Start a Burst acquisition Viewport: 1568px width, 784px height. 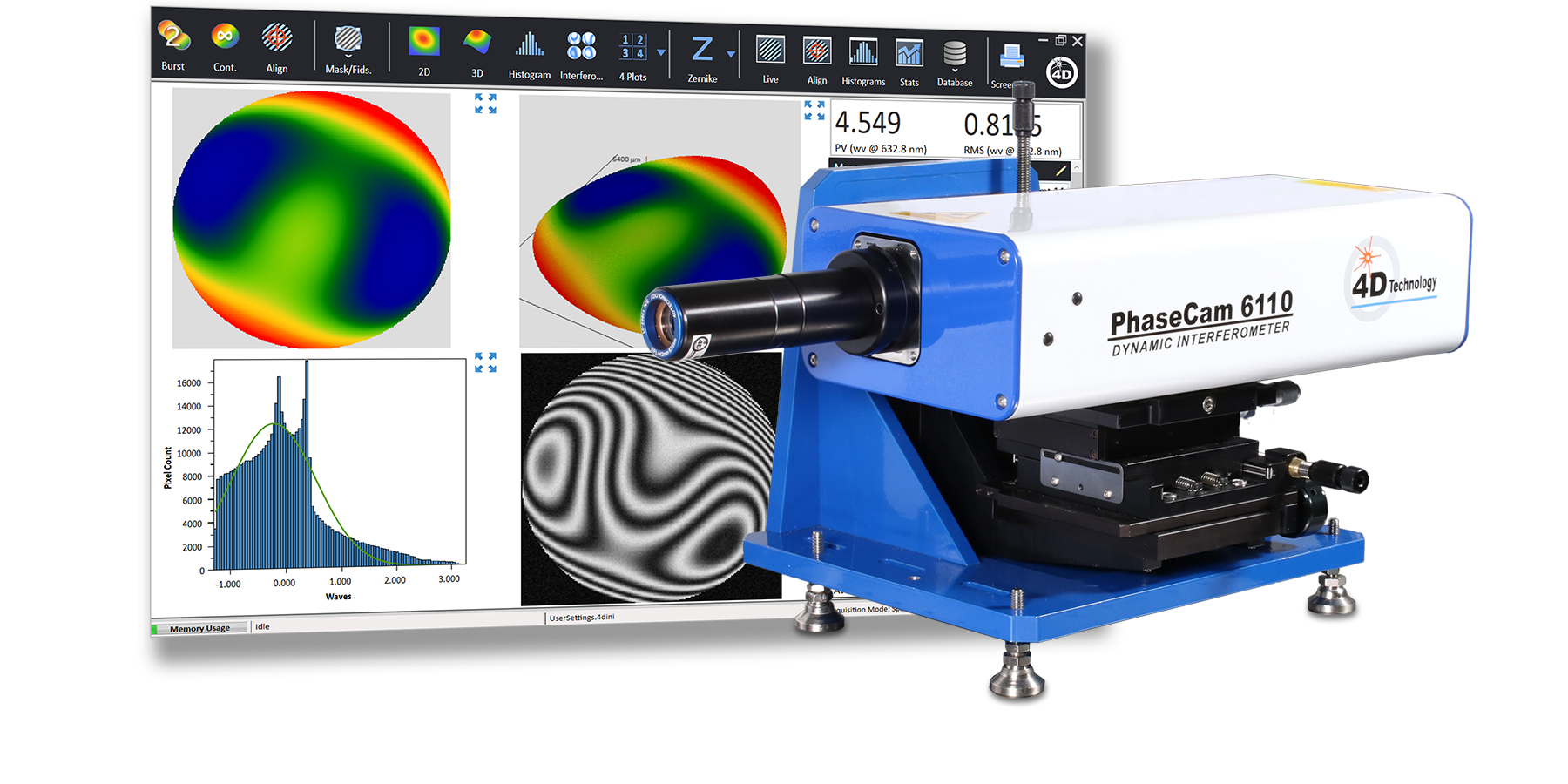(173, 46)
